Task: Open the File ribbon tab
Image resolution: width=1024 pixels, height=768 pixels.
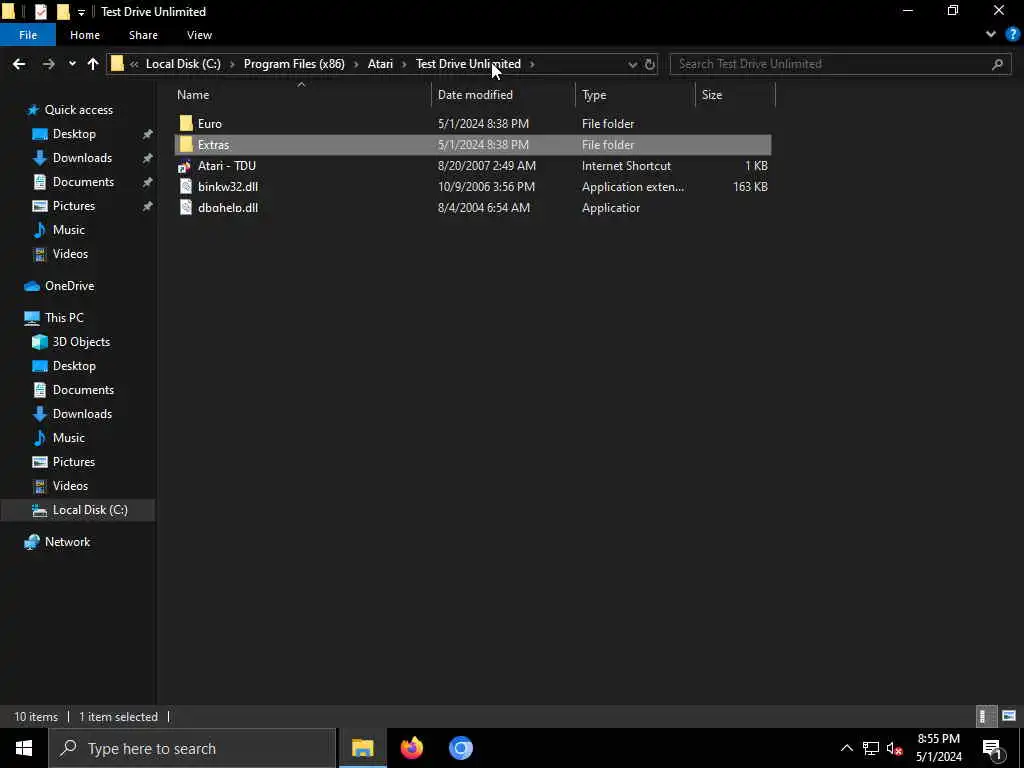Action: pos(27,35)
